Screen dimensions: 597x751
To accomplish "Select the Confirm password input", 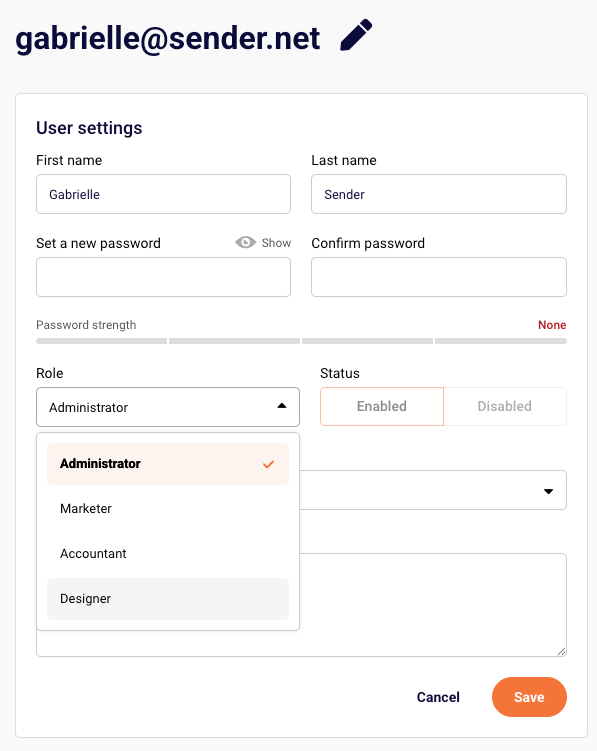I will (x=439, y=277).
